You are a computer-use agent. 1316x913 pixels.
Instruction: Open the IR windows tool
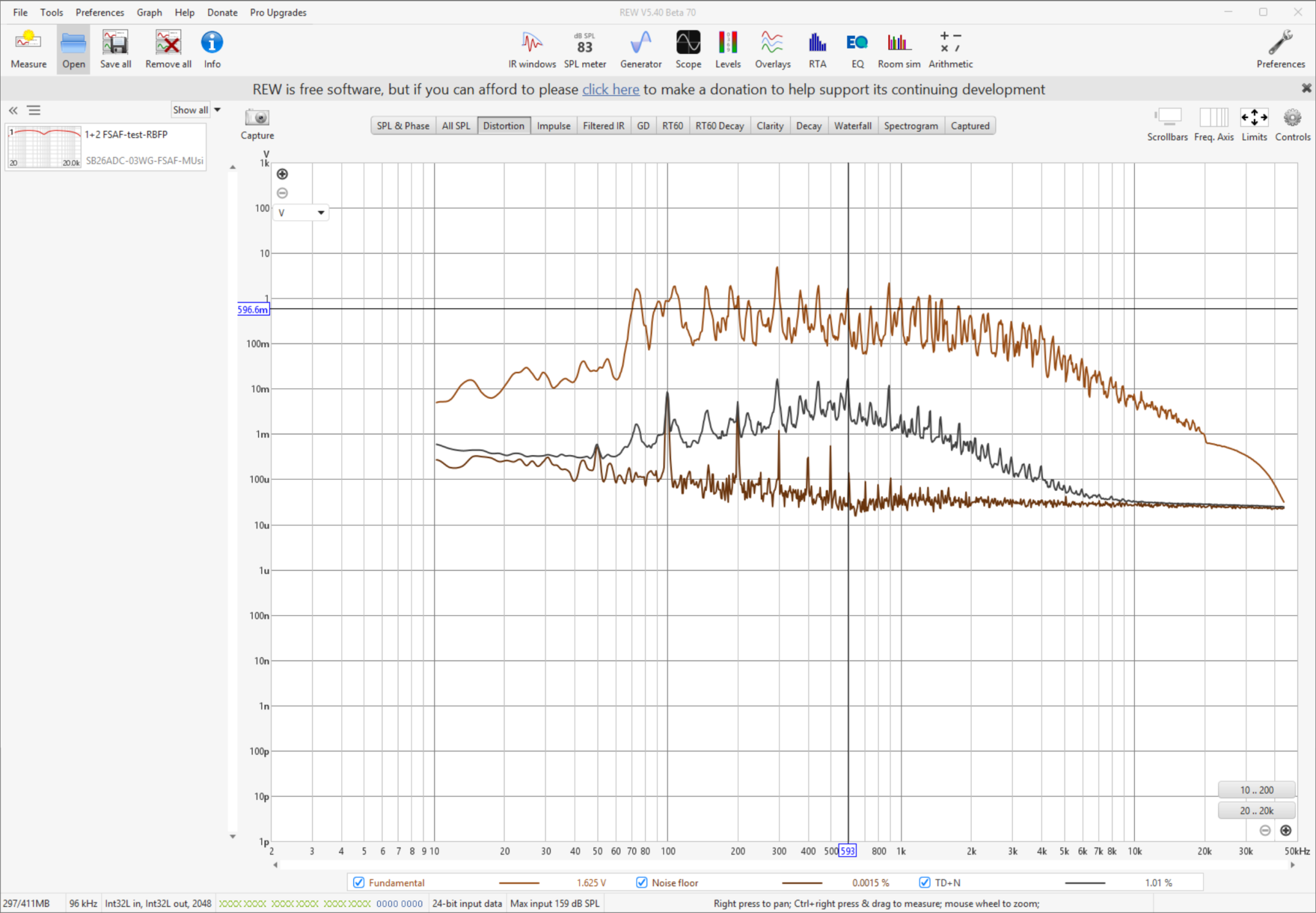pos(532,49)
